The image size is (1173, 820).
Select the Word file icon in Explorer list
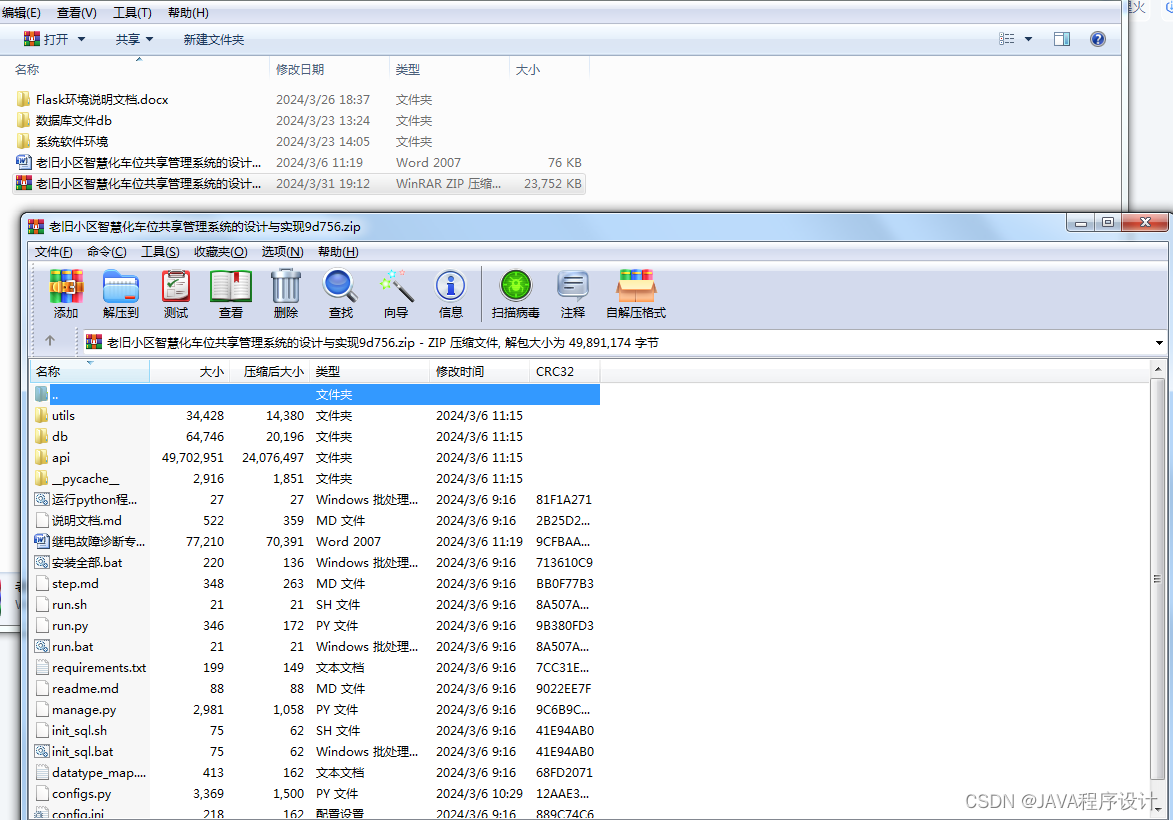click(23, 162)
